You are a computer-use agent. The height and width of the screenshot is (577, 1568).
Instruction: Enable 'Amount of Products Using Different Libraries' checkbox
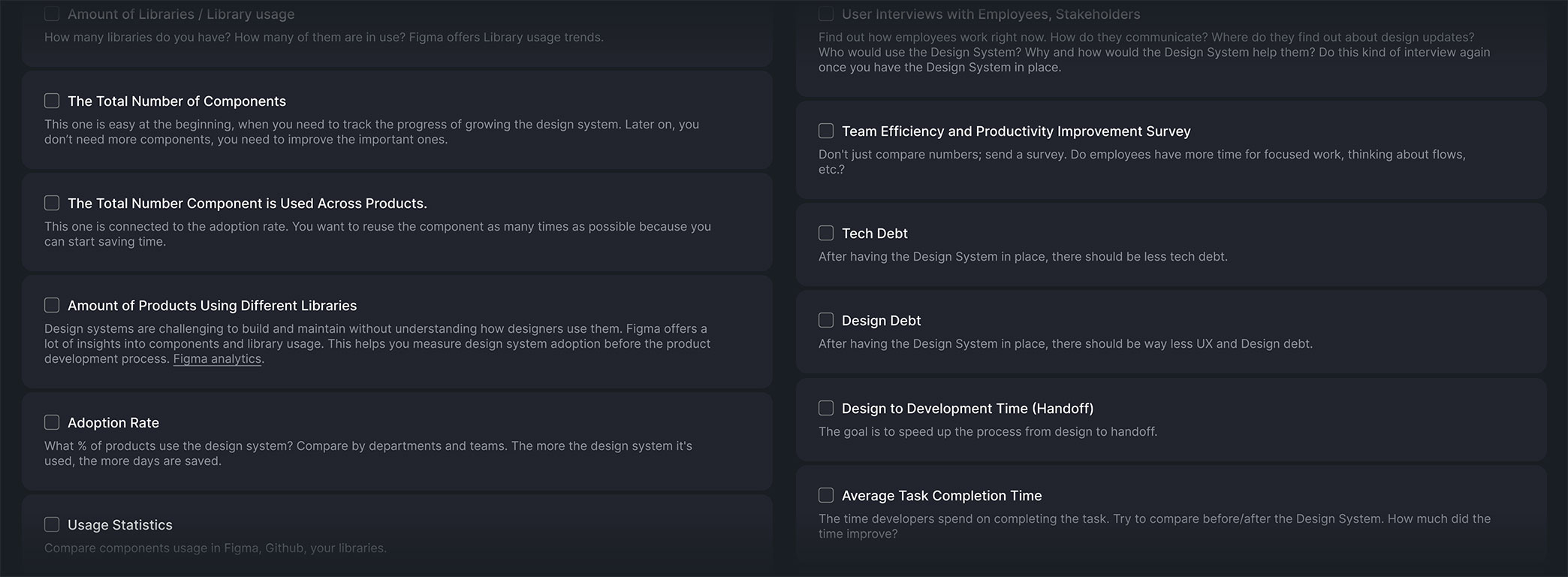[52, 305]
